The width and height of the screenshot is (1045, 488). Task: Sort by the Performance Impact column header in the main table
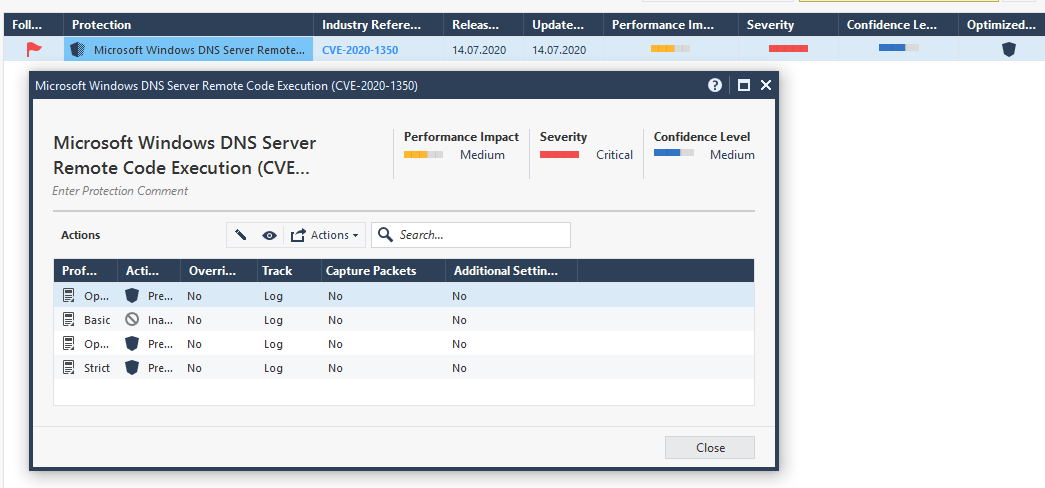[x=670, y=25]
